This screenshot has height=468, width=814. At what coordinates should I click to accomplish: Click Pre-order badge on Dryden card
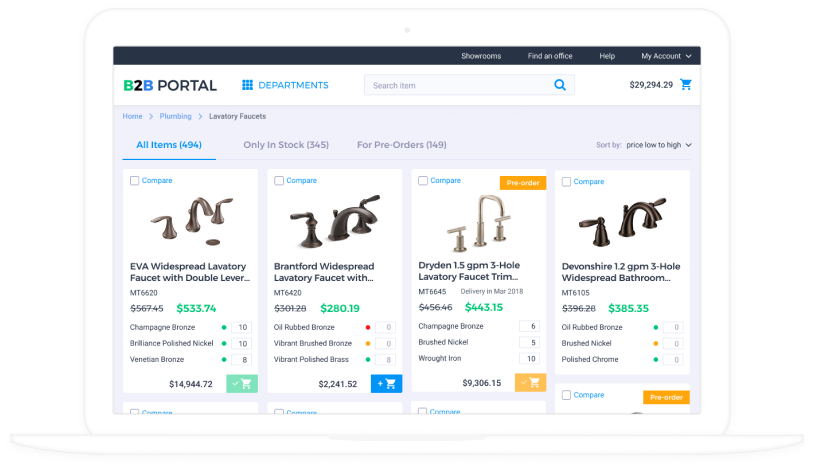523,183
